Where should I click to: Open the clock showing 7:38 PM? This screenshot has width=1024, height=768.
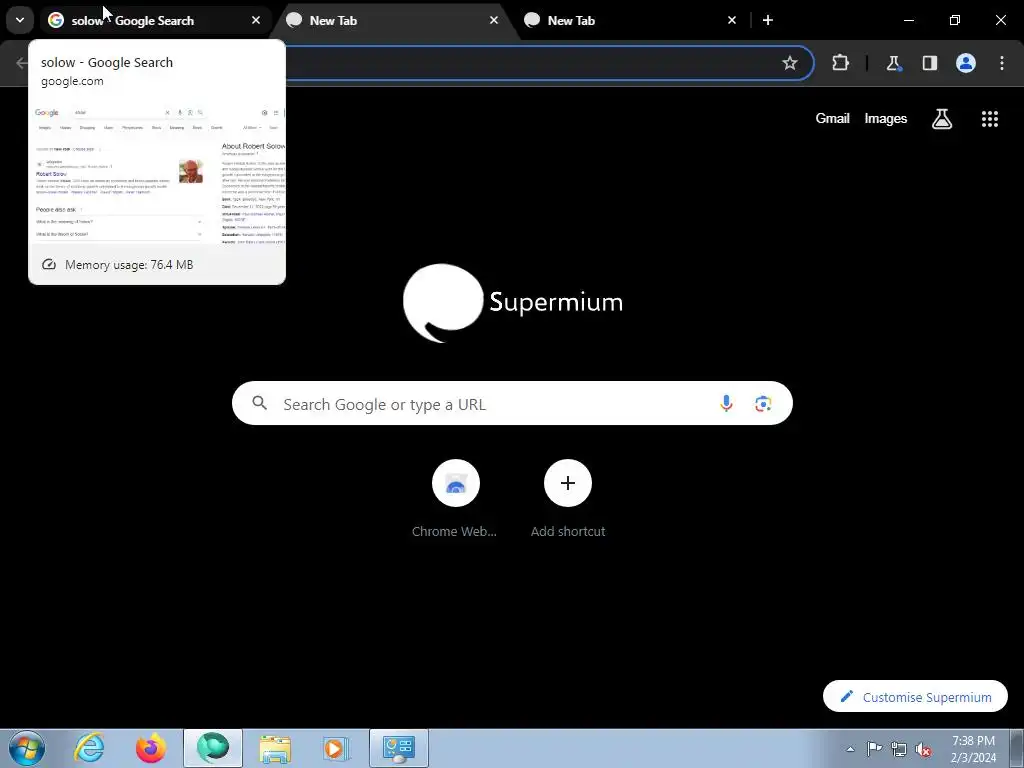(973, 748)
